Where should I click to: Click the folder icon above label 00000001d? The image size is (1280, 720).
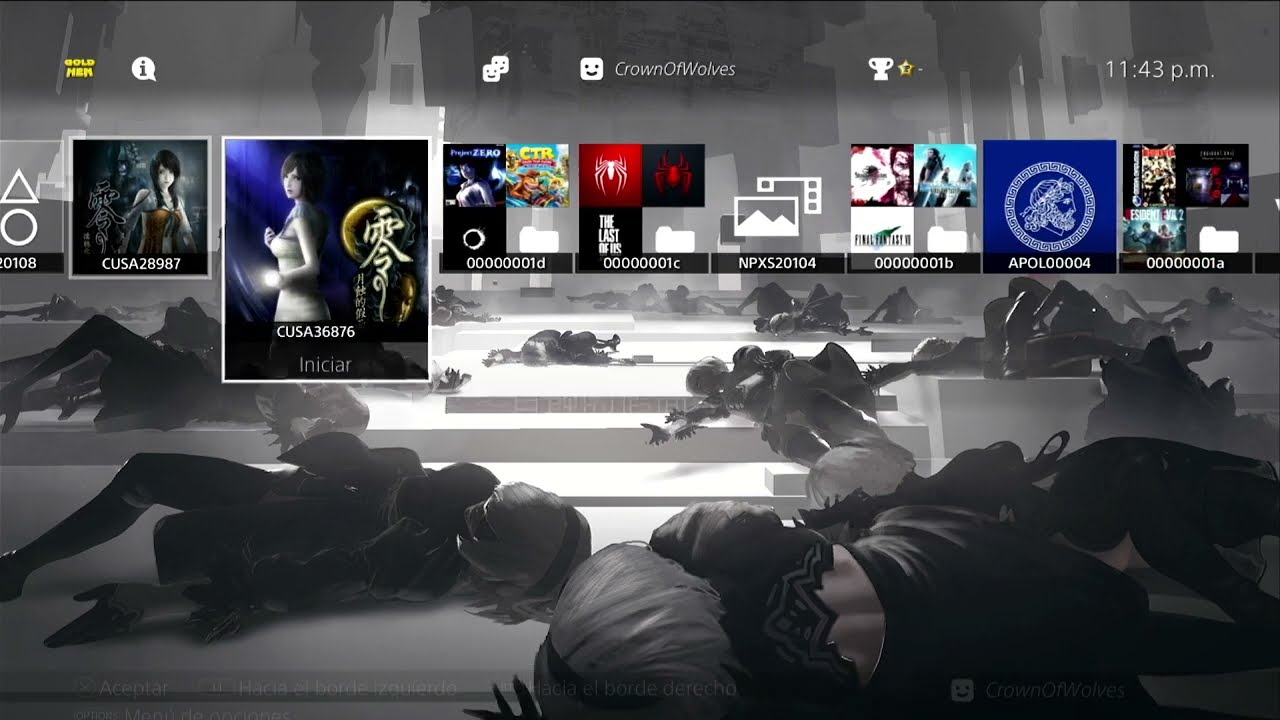click(539, 239)
